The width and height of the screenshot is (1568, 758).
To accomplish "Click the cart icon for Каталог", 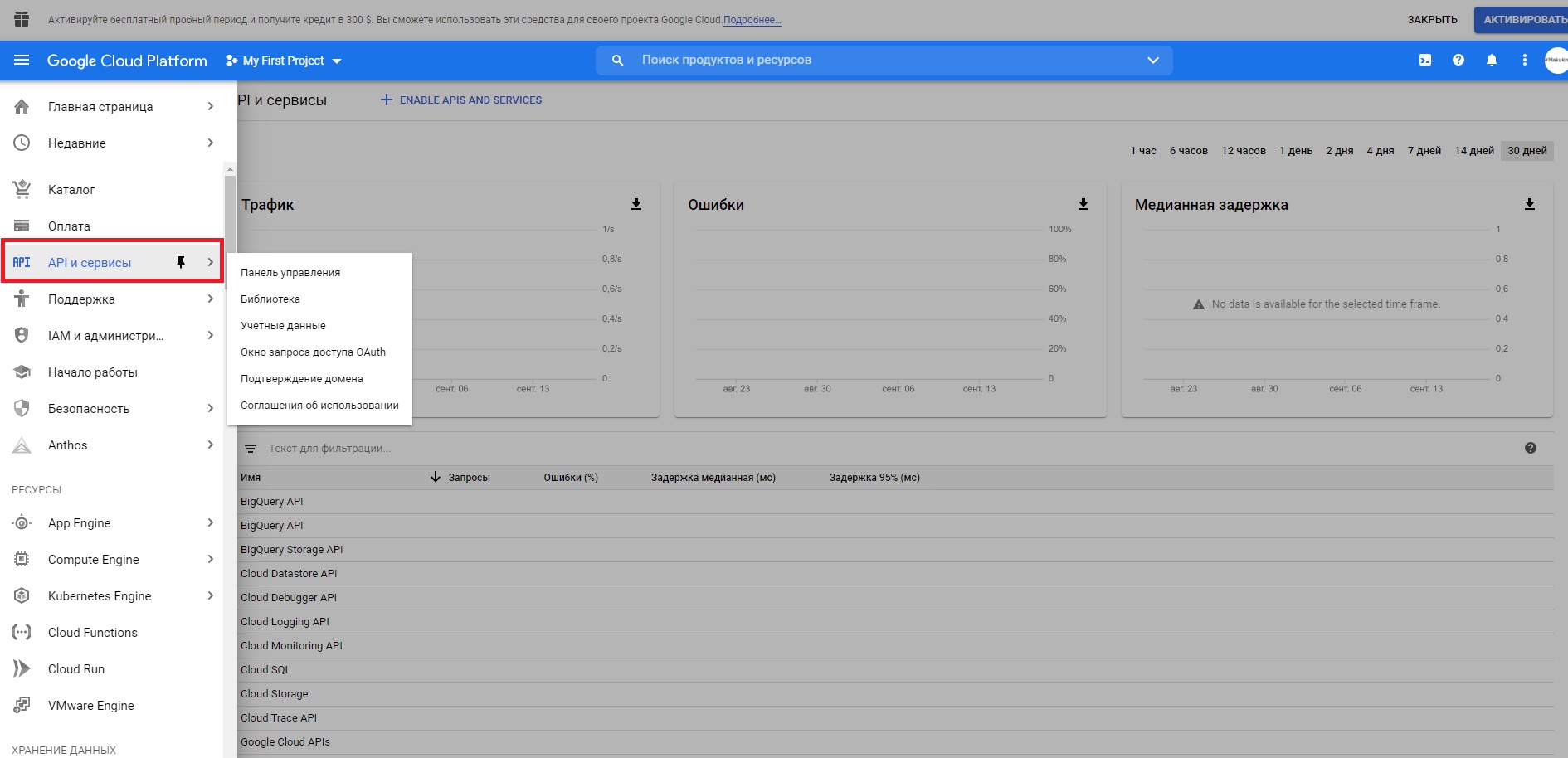I will [22, 190].
